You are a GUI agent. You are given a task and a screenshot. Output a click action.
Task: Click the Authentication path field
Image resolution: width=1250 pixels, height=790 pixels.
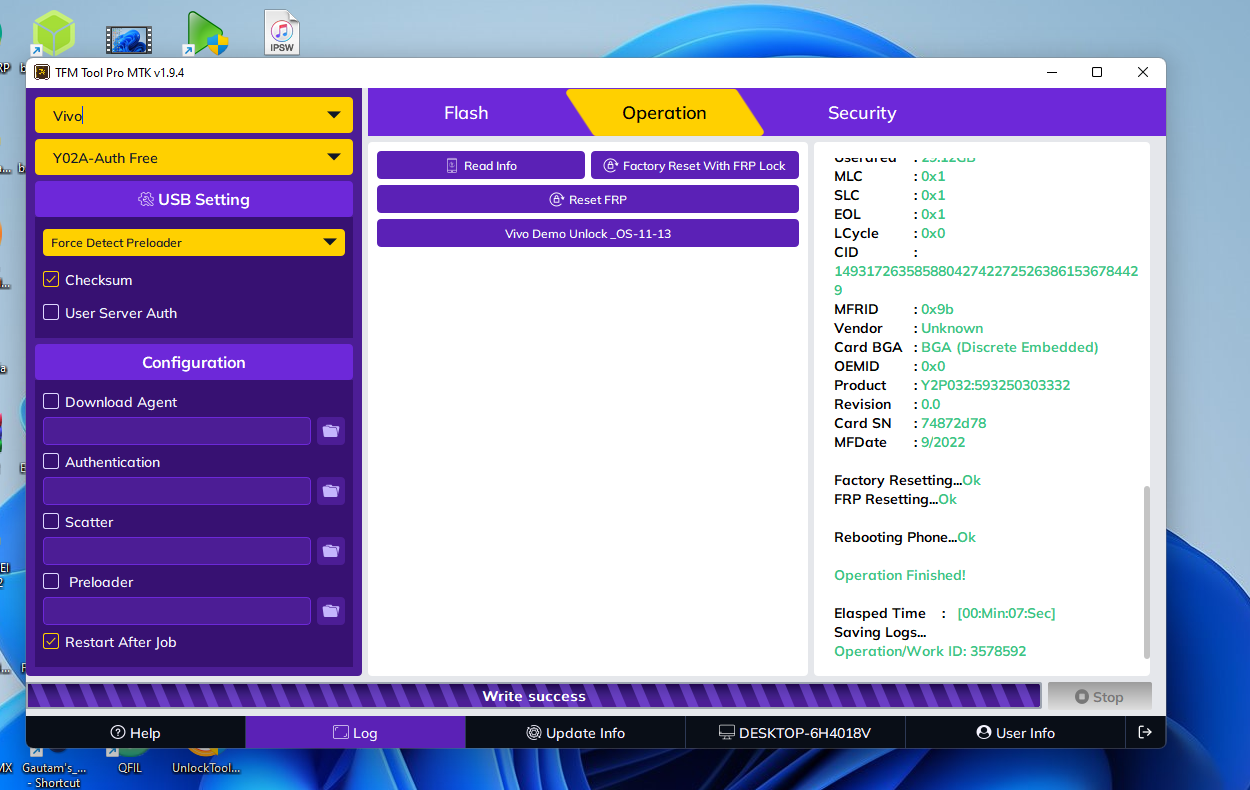click(177, 491)
